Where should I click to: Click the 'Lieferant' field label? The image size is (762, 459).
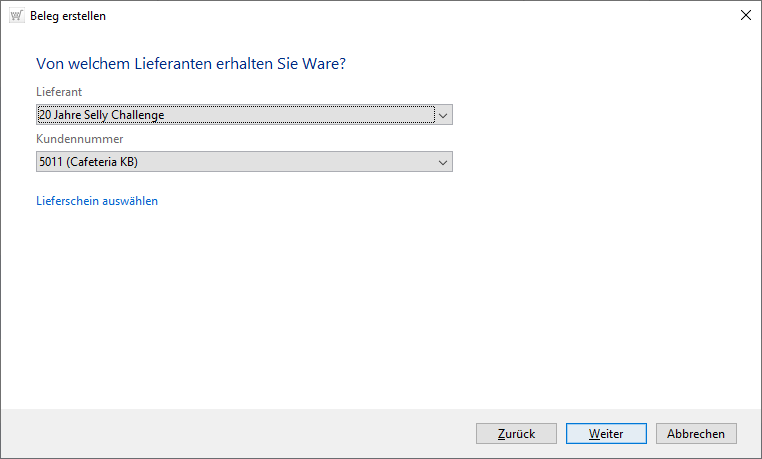point(59,91)
